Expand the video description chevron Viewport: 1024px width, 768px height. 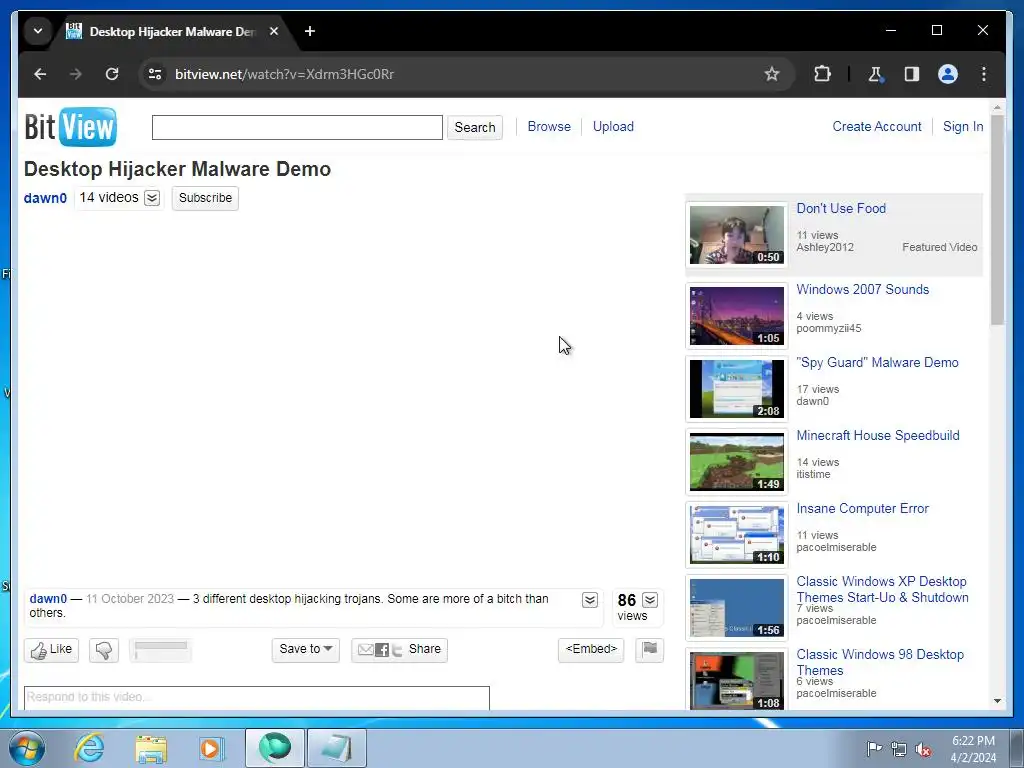(590, 600)
